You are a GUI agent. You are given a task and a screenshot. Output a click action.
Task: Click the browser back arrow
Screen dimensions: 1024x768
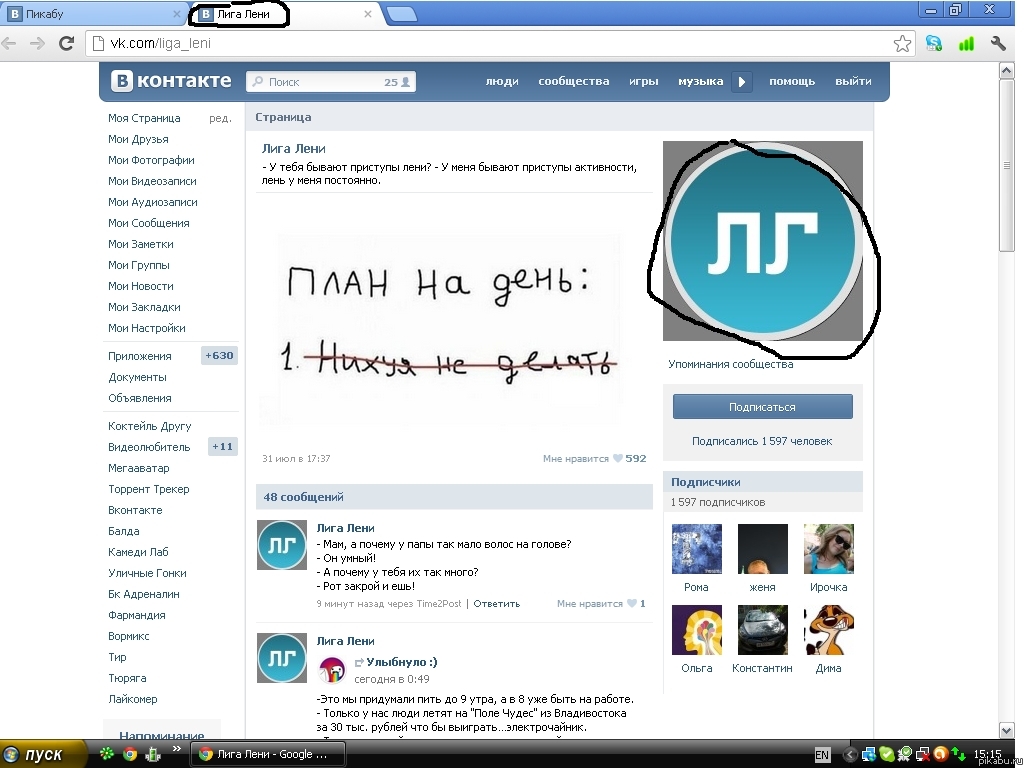coord(9,44)
